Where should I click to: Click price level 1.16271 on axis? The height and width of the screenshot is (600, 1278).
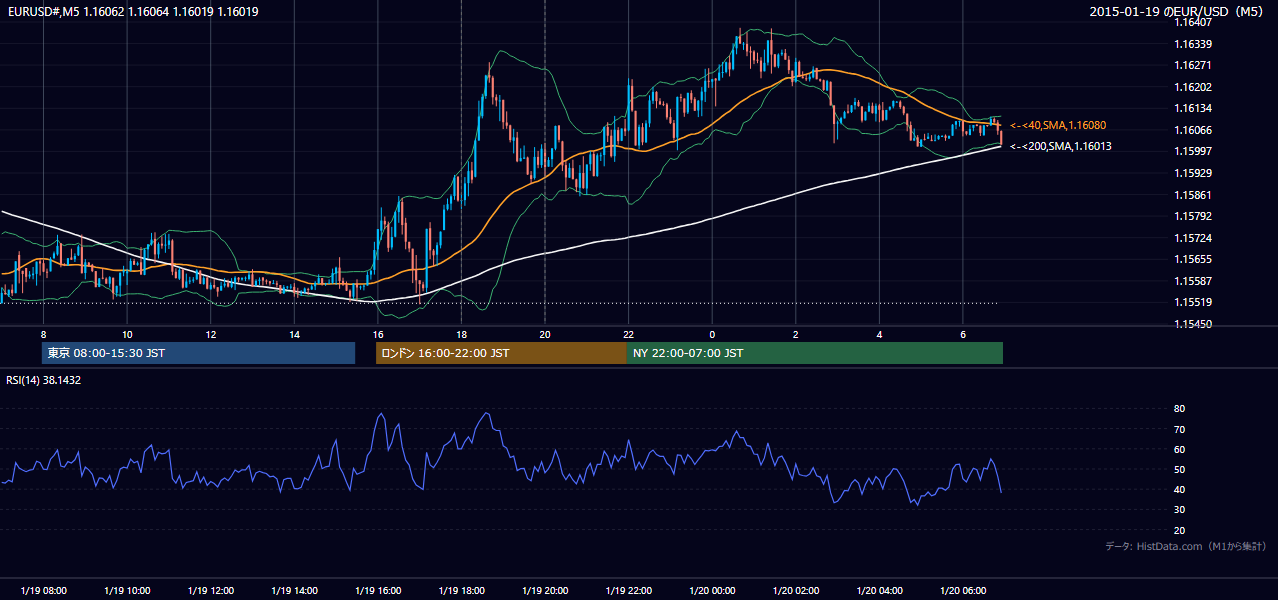click(x=1193, y=65)
